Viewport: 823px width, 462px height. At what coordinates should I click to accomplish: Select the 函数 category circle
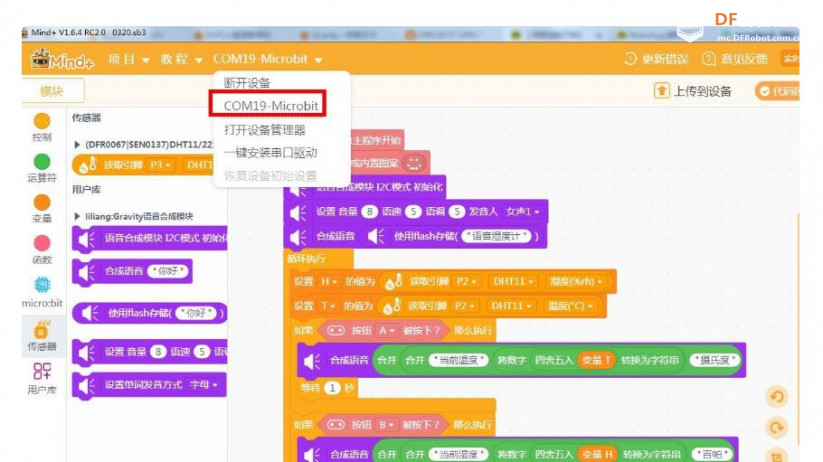(42, 243)
